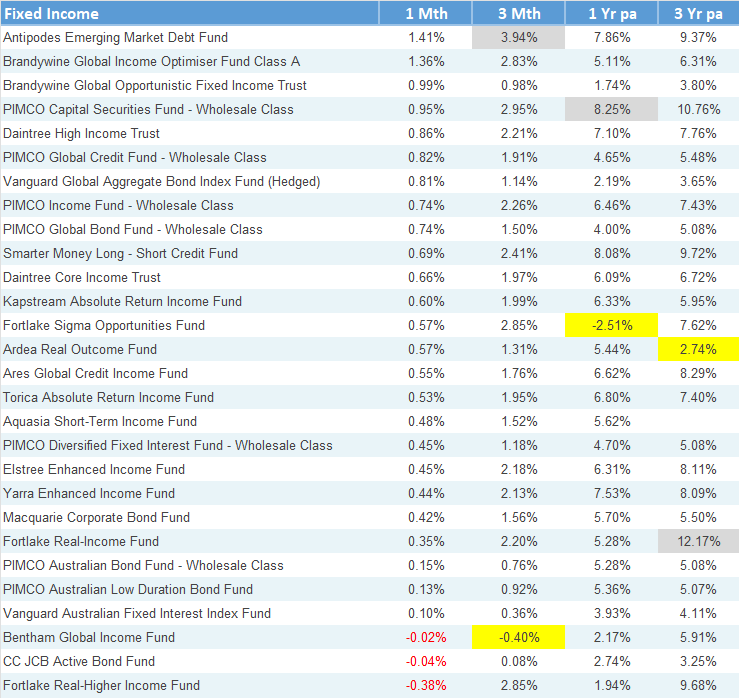Click the 5.91% Bentham three-year value

(698, 638)
